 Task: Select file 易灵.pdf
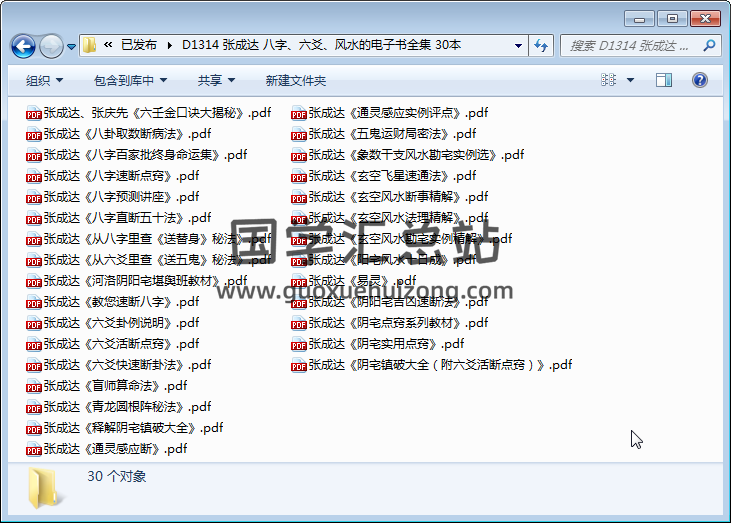(x=354, y=281)
